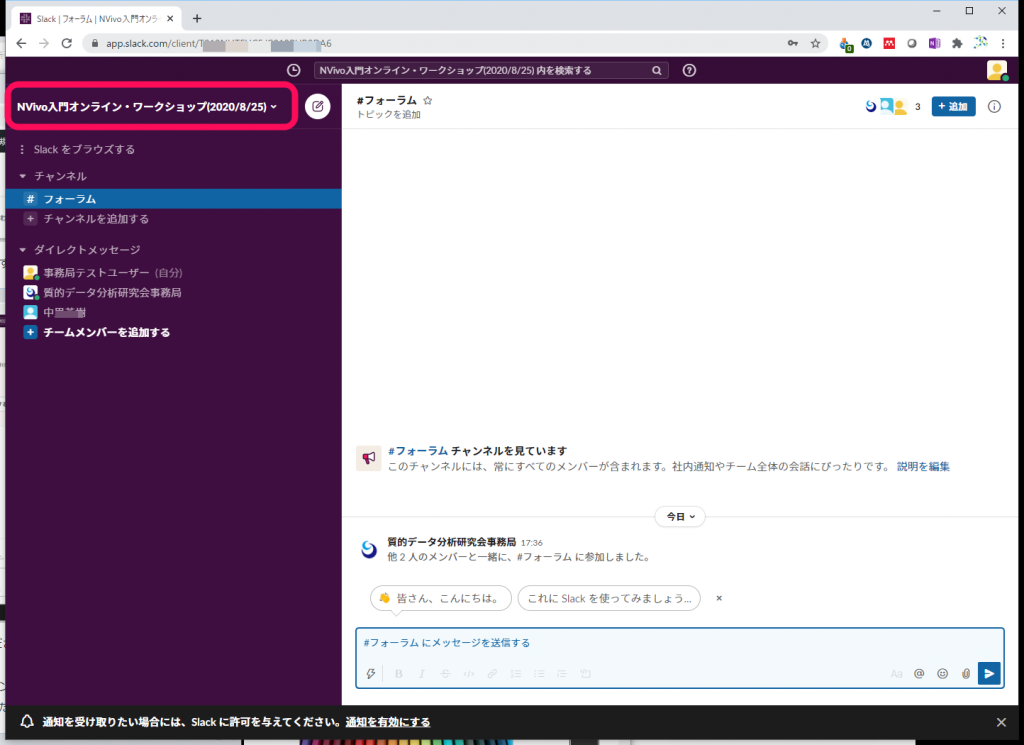
Task: Close the Slack browser tab
Action: tap(170, 19)
